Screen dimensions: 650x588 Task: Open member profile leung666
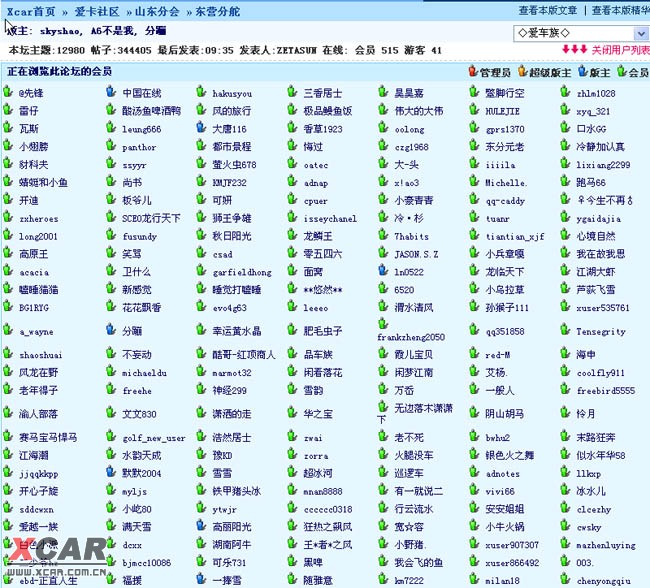point(141,129)
